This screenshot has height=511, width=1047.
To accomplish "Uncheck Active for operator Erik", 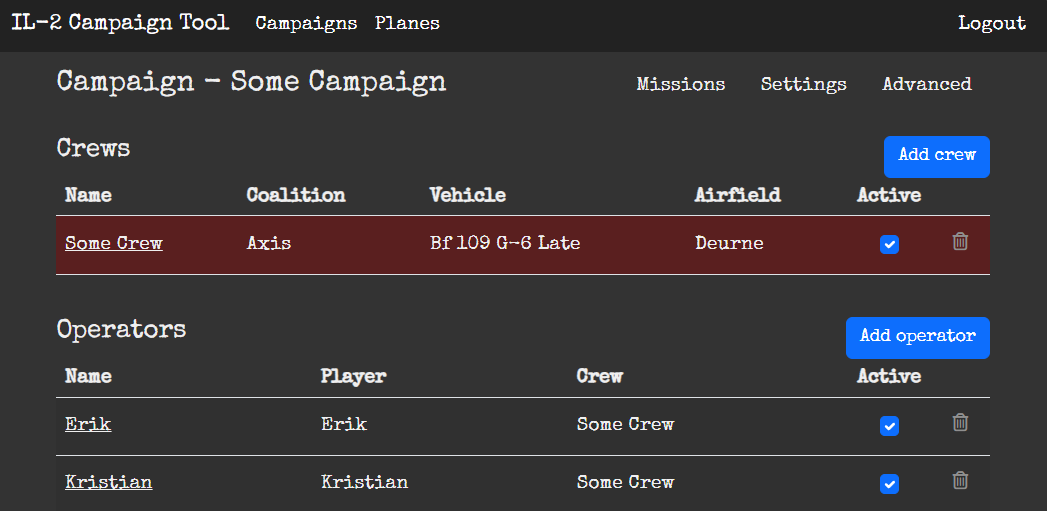I will click(x=889, y=426).
